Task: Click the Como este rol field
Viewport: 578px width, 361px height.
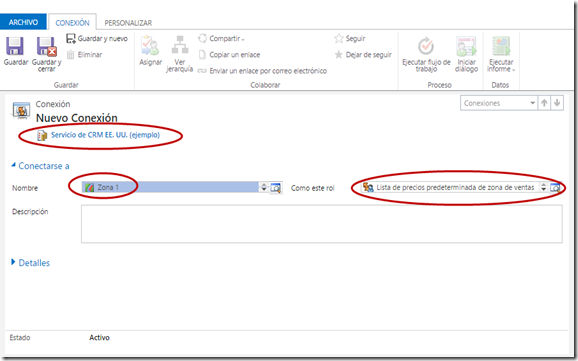Action: coord(449,187)
